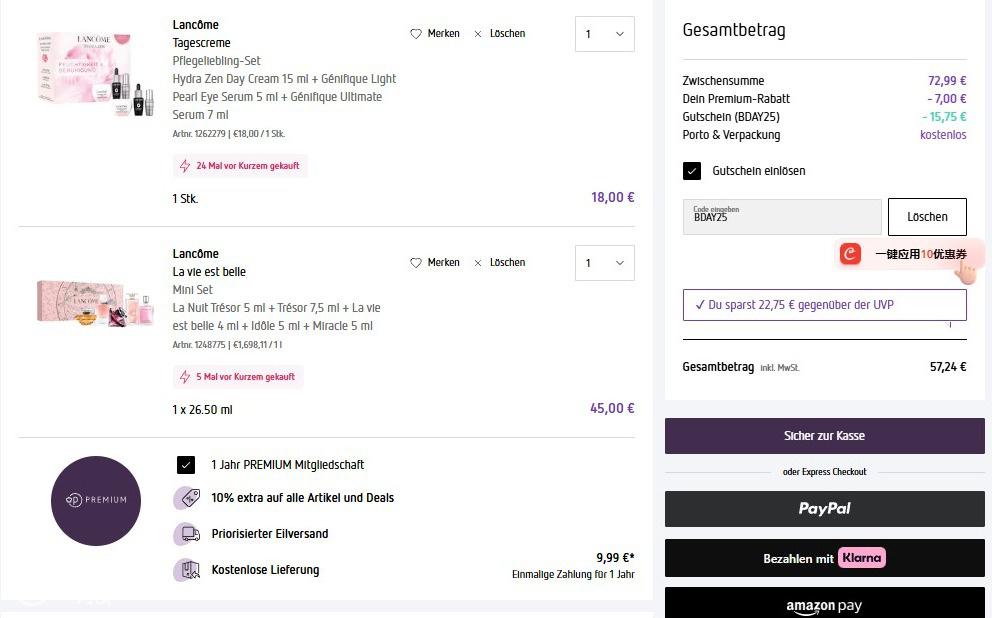Toggle the 1 Jahr PREMIUM Mitgliedschaft checkbox
Screen dimensions: 992x618
click(x=186, y=465)
